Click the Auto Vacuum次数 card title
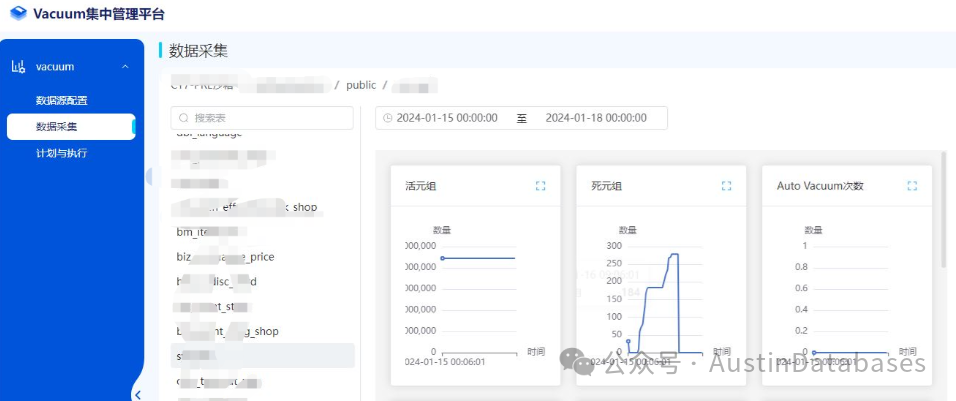The image size is (956, 401). click(820, 186)
